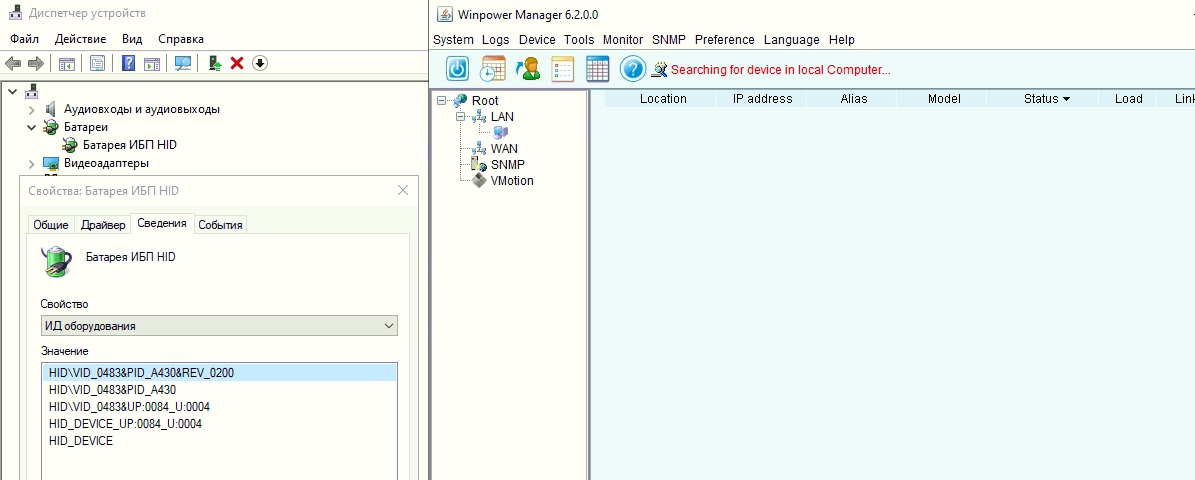The width and height of the screenshot is (1195, 480).
Task: Collapse the Батареи tree node
Action: click(x=32, y=127)
